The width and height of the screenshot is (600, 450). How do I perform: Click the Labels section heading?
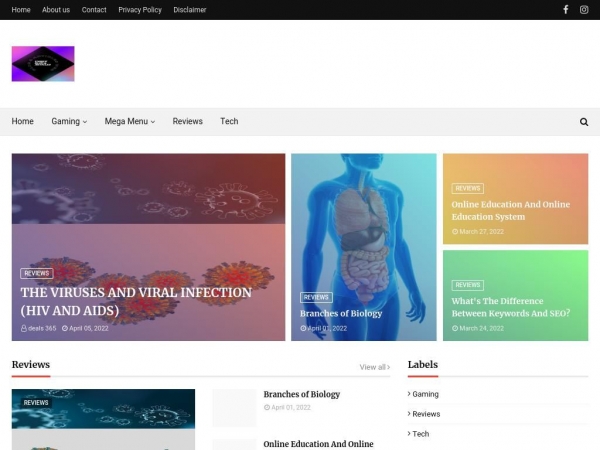422,365
